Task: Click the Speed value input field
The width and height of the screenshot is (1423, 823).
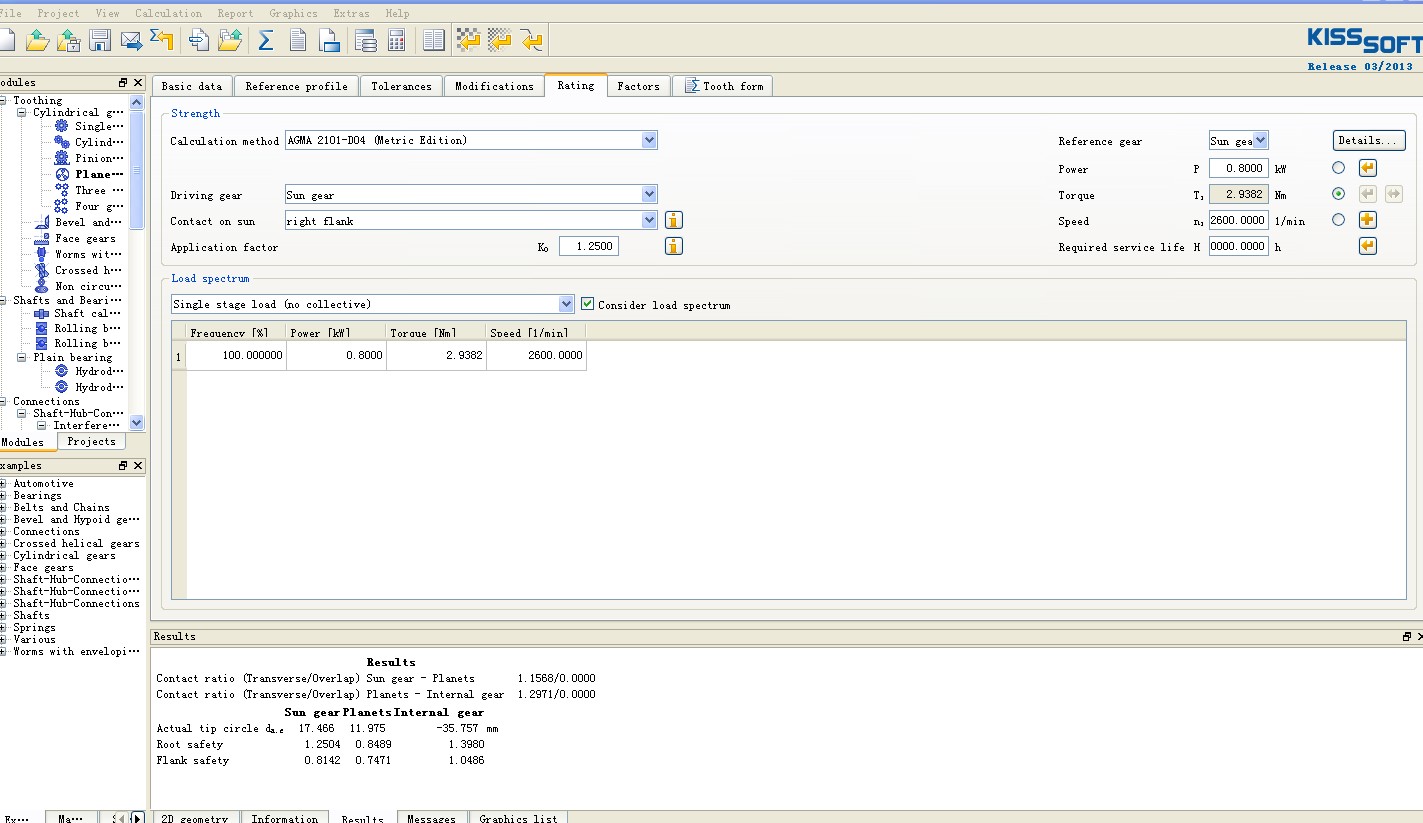Action: (1238, 220)
